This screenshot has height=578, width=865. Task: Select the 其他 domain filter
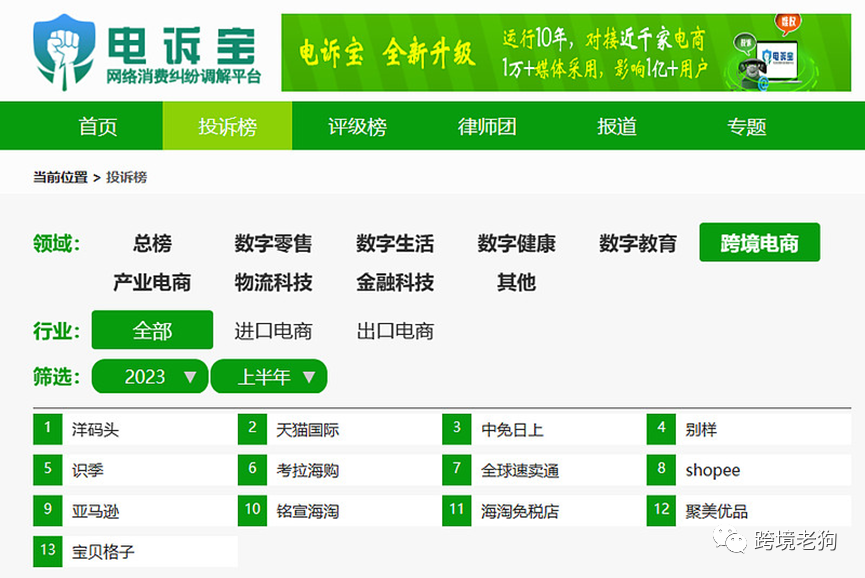tap(516, 282)
